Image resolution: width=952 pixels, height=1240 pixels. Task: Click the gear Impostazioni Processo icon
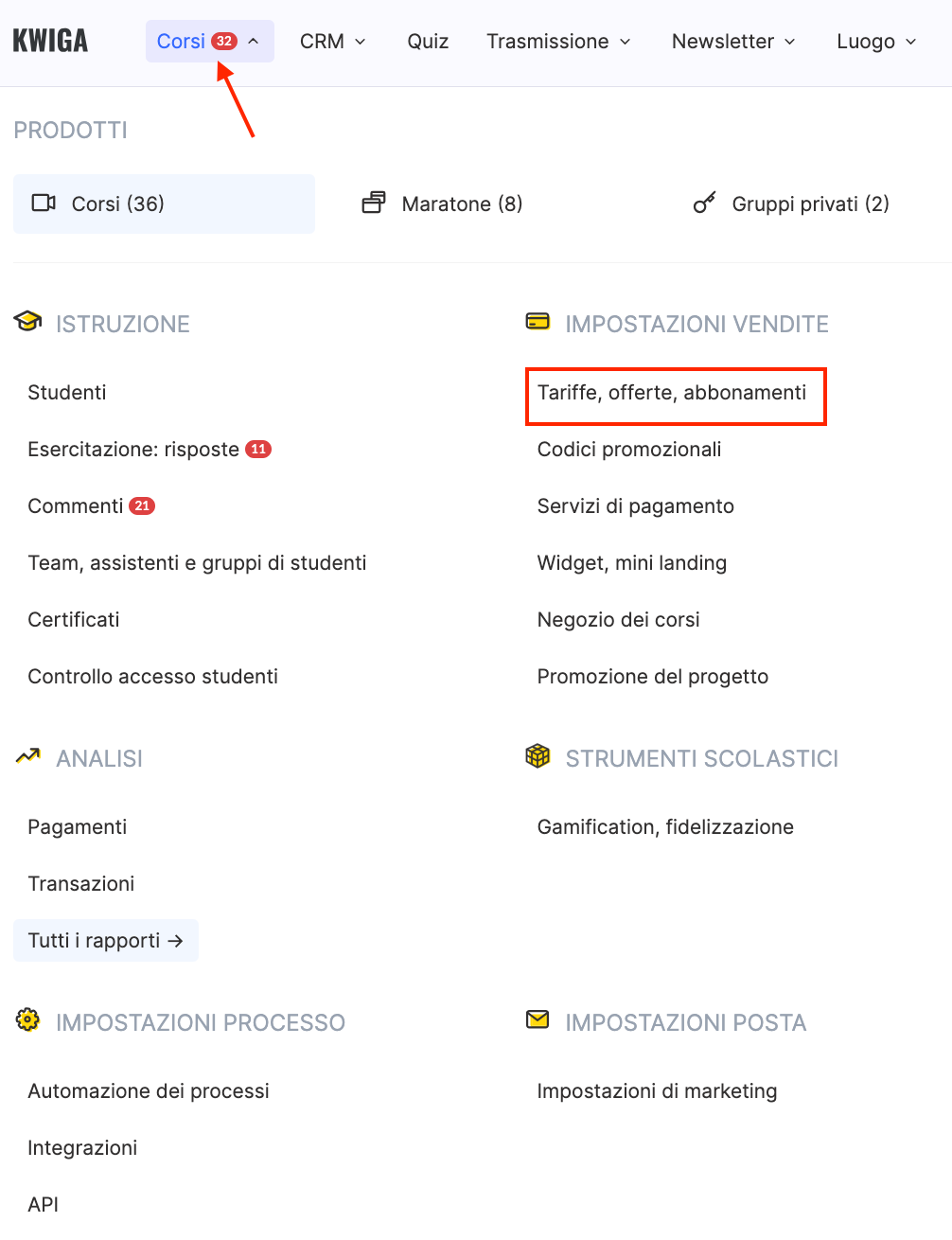(x=28, y=1020)
